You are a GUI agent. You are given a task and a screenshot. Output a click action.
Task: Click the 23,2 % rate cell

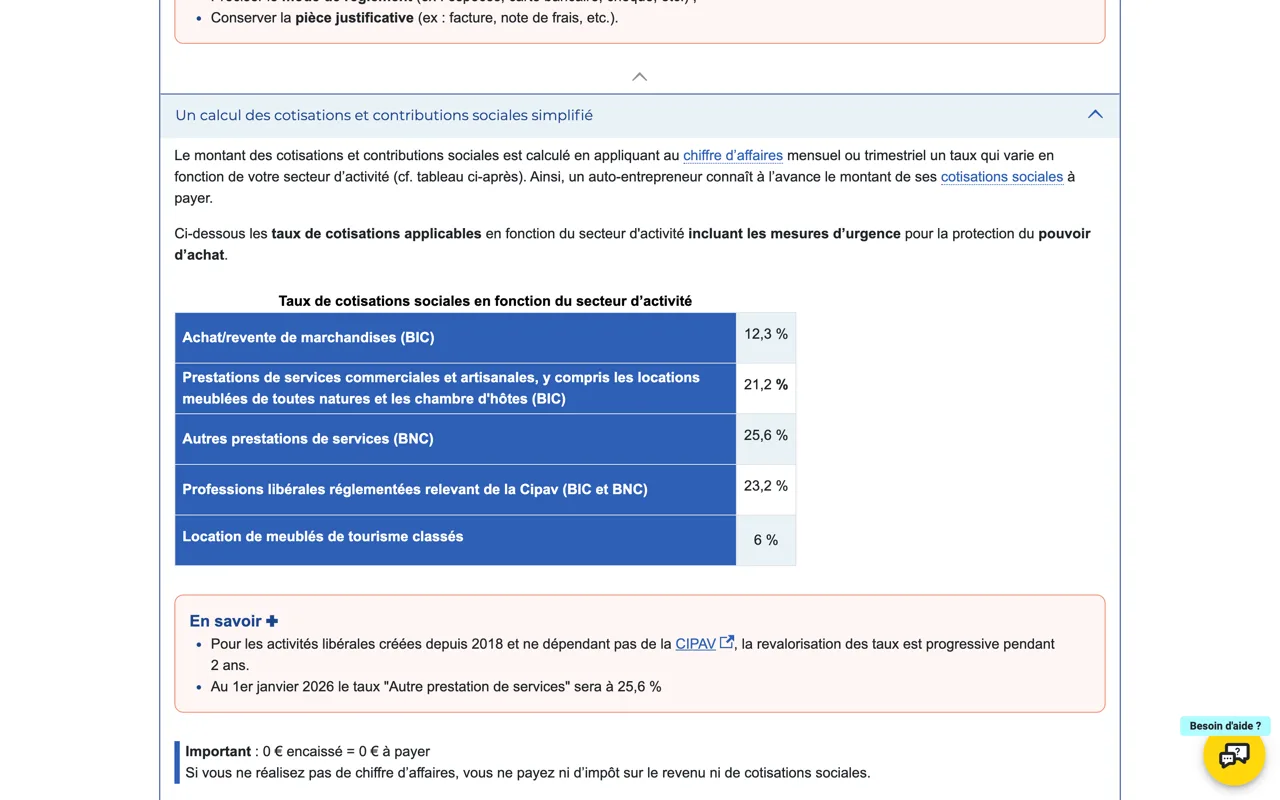pyautogui.click(x=766, y=490)
